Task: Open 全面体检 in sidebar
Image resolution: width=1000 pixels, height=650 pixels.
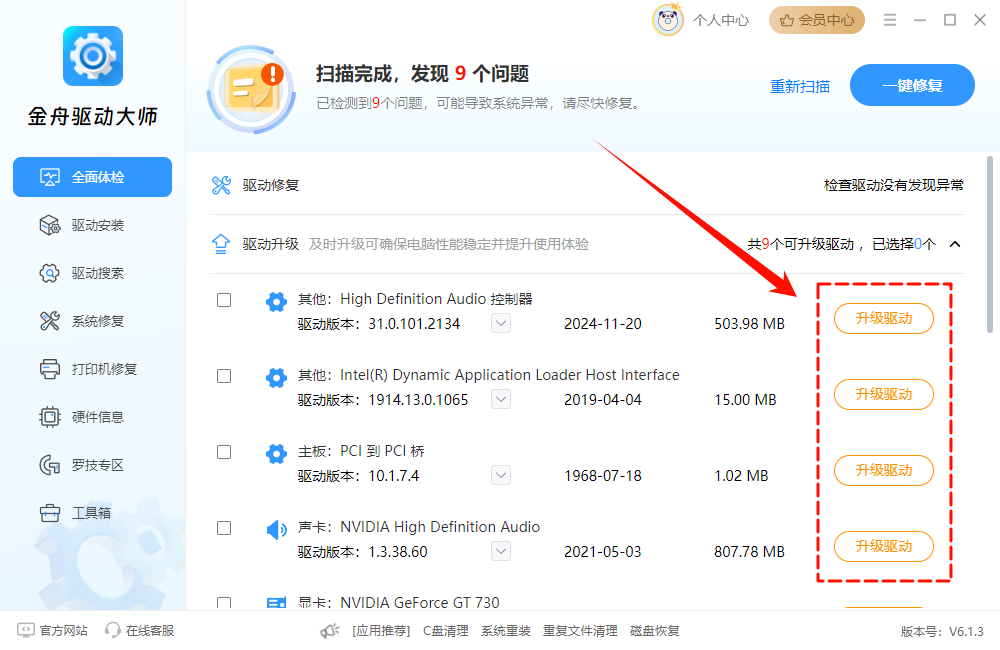Action: tap(92, 177)
